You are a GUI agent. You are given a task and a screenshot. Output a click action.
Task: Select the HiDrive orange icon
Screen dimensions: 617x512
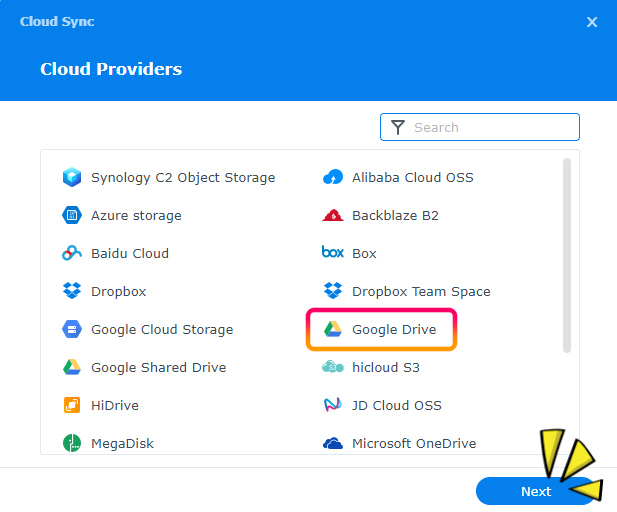pyautogui.click(x=72, y=405)
